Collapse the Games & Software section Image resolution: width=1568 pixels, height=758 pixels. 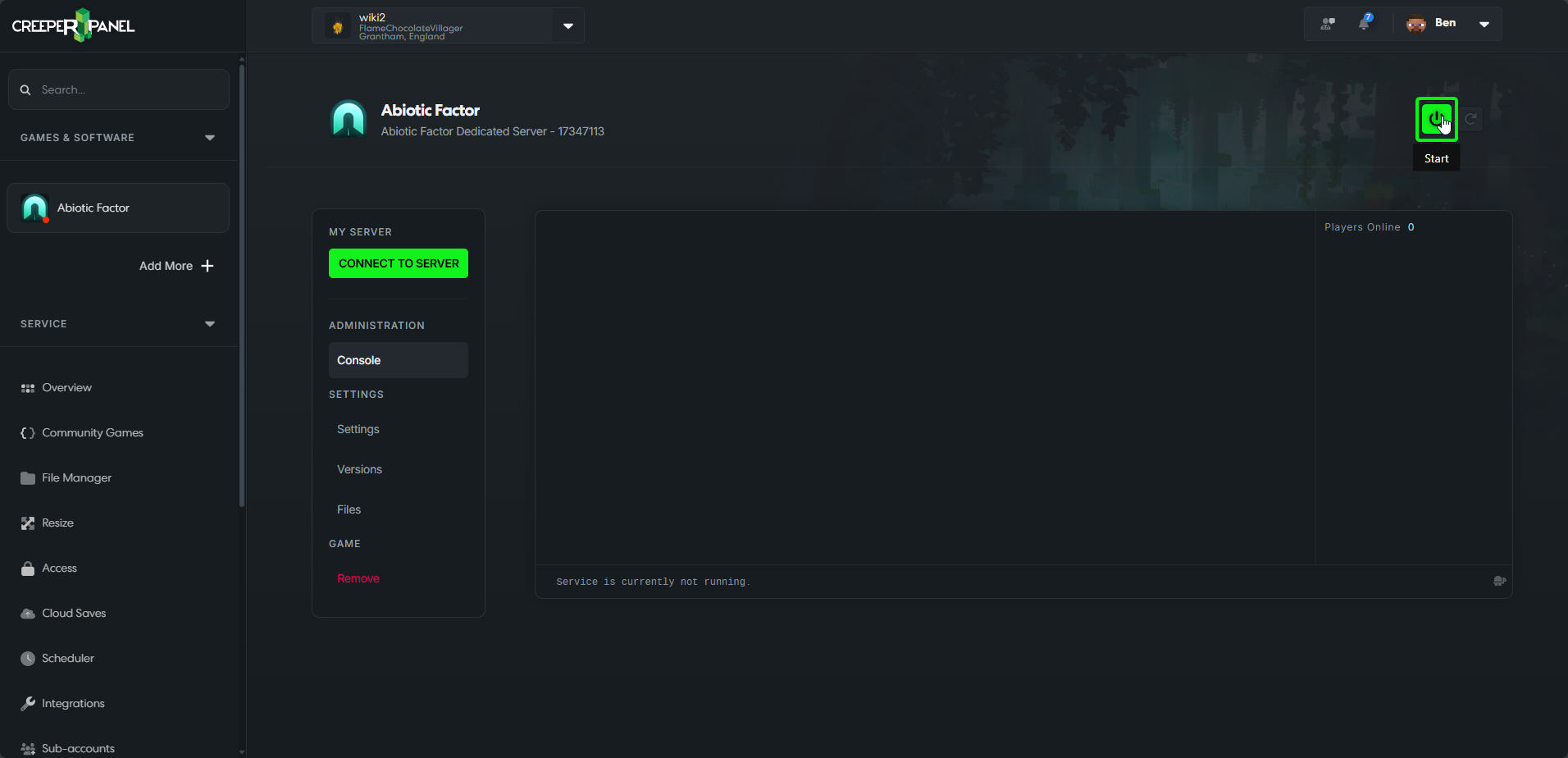click(x=210, y=138)
